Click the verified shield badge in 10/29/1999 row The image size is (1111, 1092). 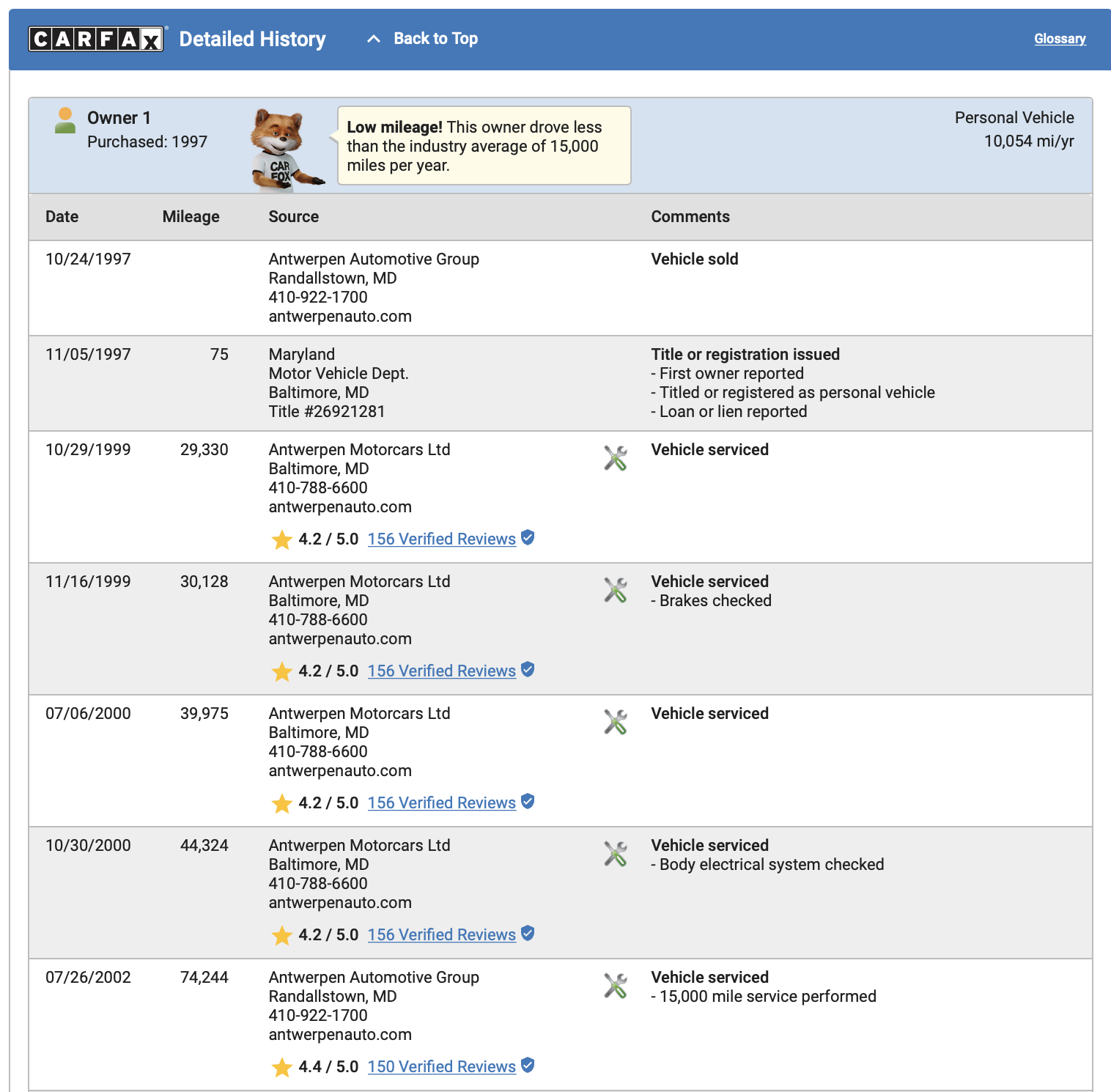pyautogui.click(x=528, y=538)
